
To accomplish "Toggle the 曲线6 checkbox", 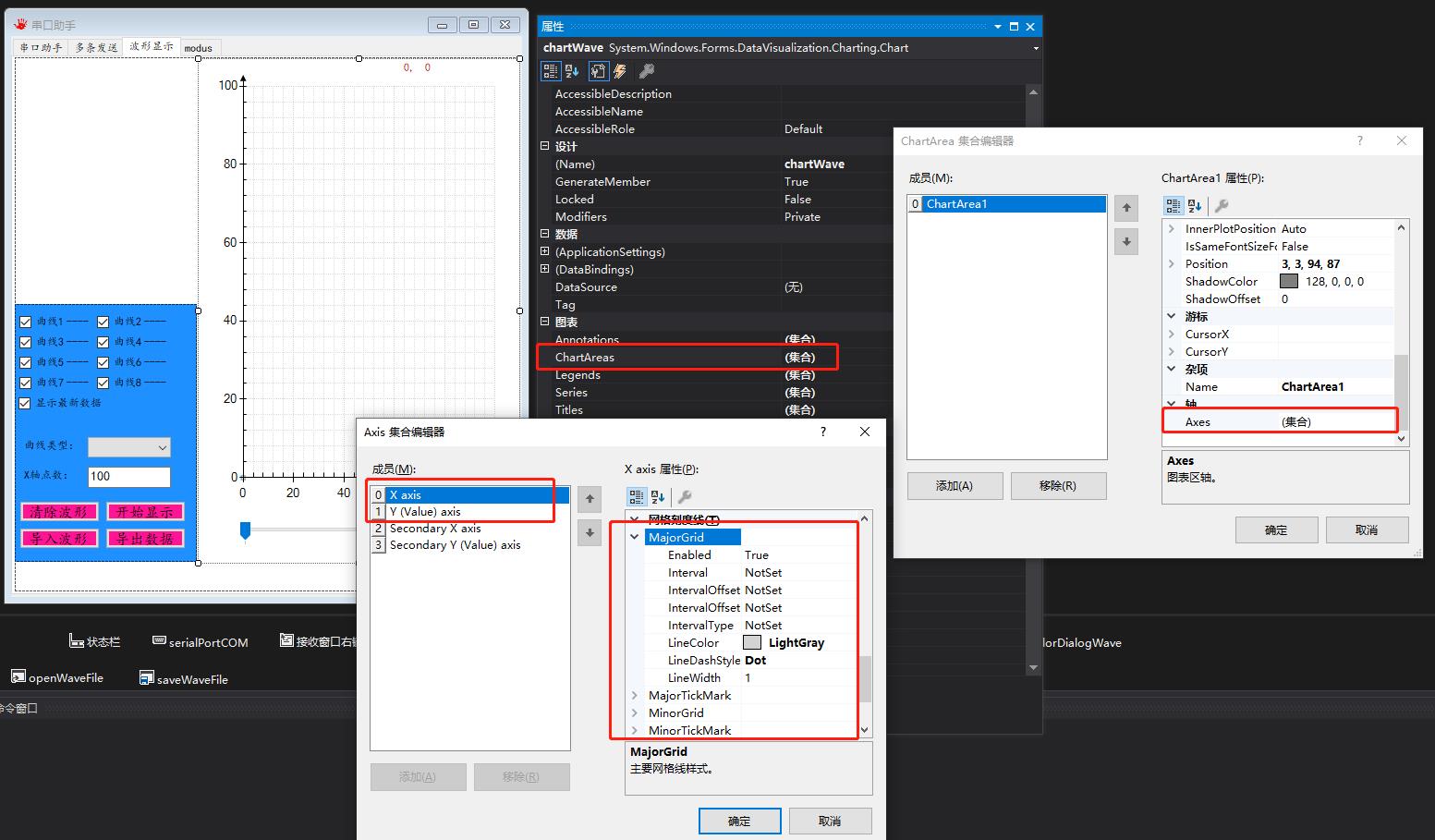I will pyautogui.click(x=103, y=362).
